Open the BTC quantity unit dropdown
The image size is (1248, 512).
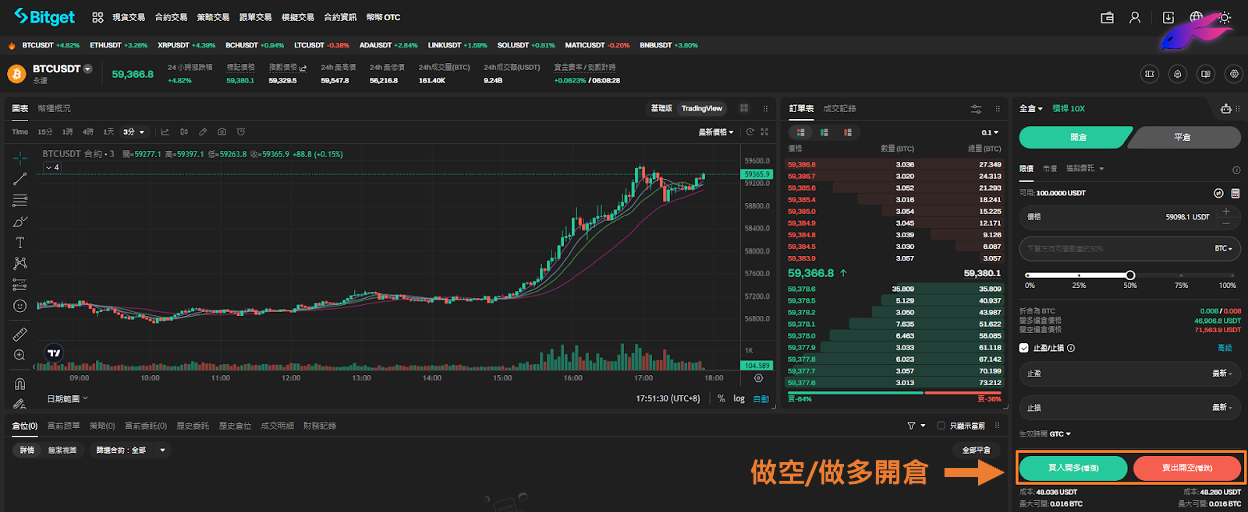point(1225,247)
